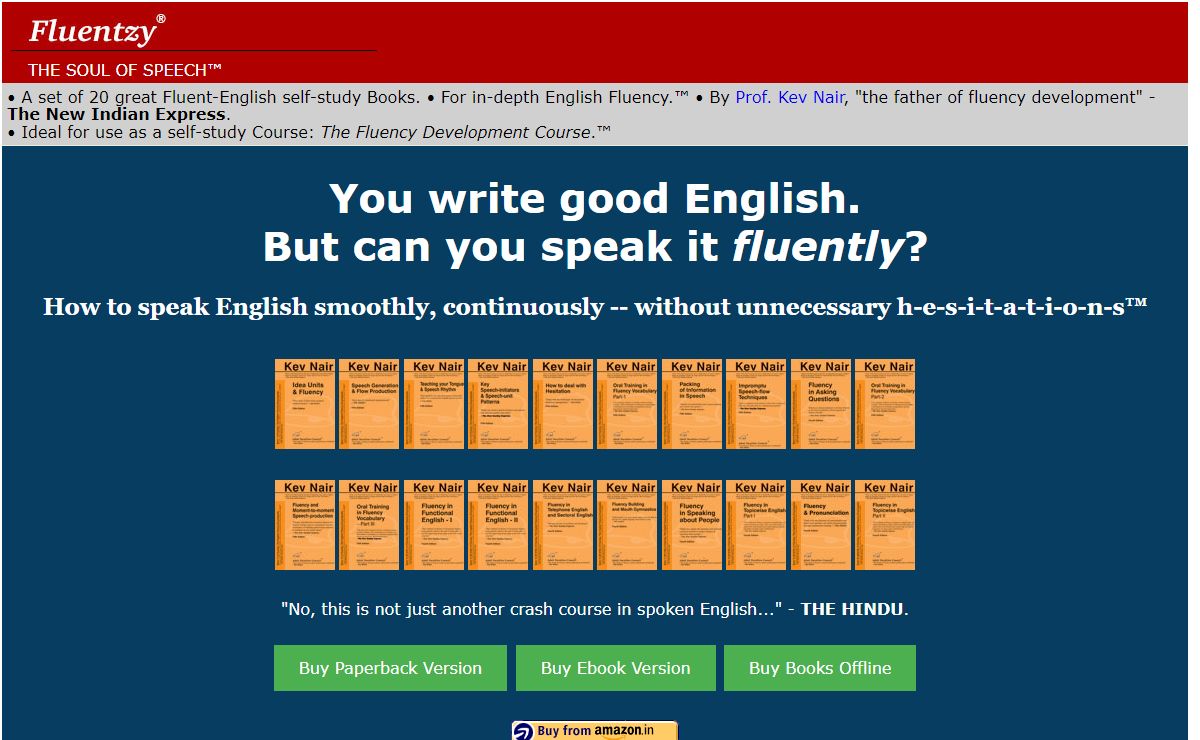The image size is (1200, 740).
Task: Click the Buy Ebook Version button
Action: [616, 668]
